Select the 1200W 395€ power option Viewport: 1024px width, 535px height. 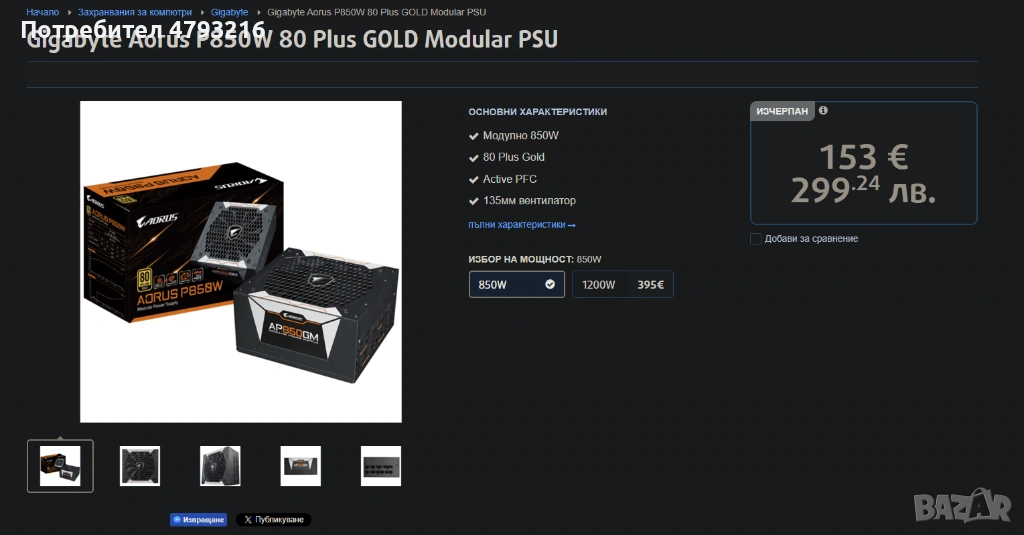622,284
